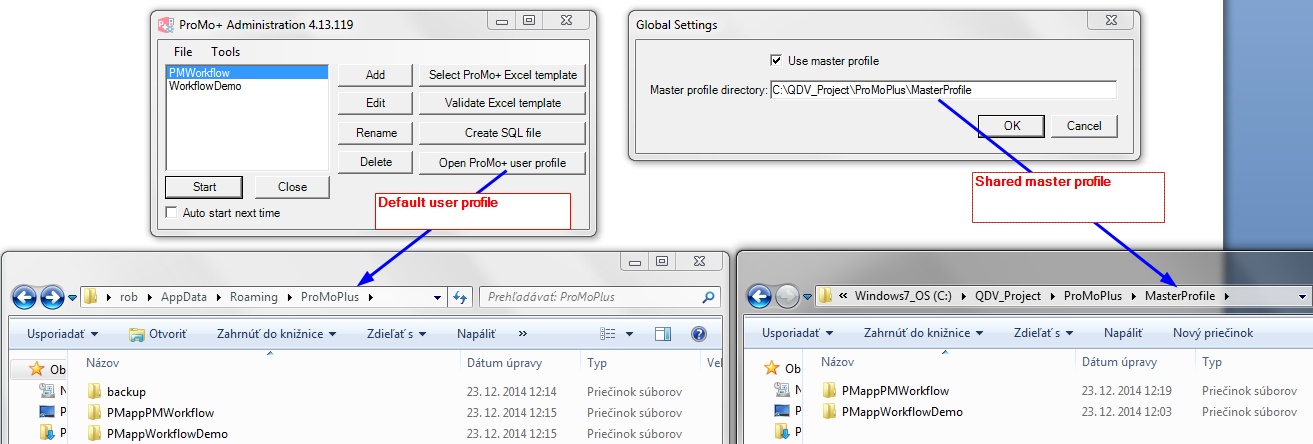Toggle Auto start next time checkbox
This screenshot has width=1313, height=444.
tap(172, 212)
